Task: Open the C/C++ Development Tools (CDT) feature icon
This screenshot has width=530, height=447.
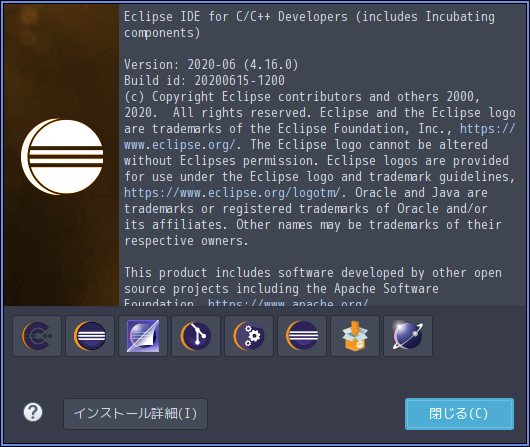Action: [x=37, y=336]
